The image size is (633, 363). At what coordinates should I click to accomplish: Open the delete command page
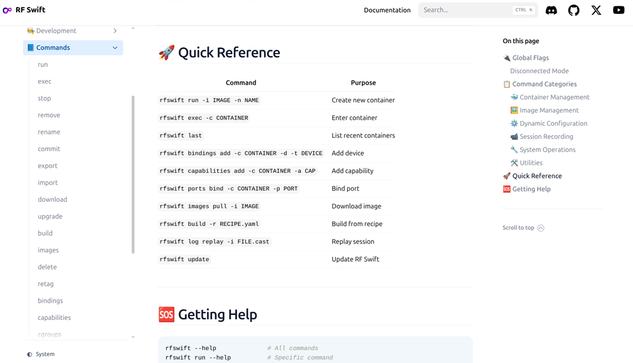click(47, 267)
